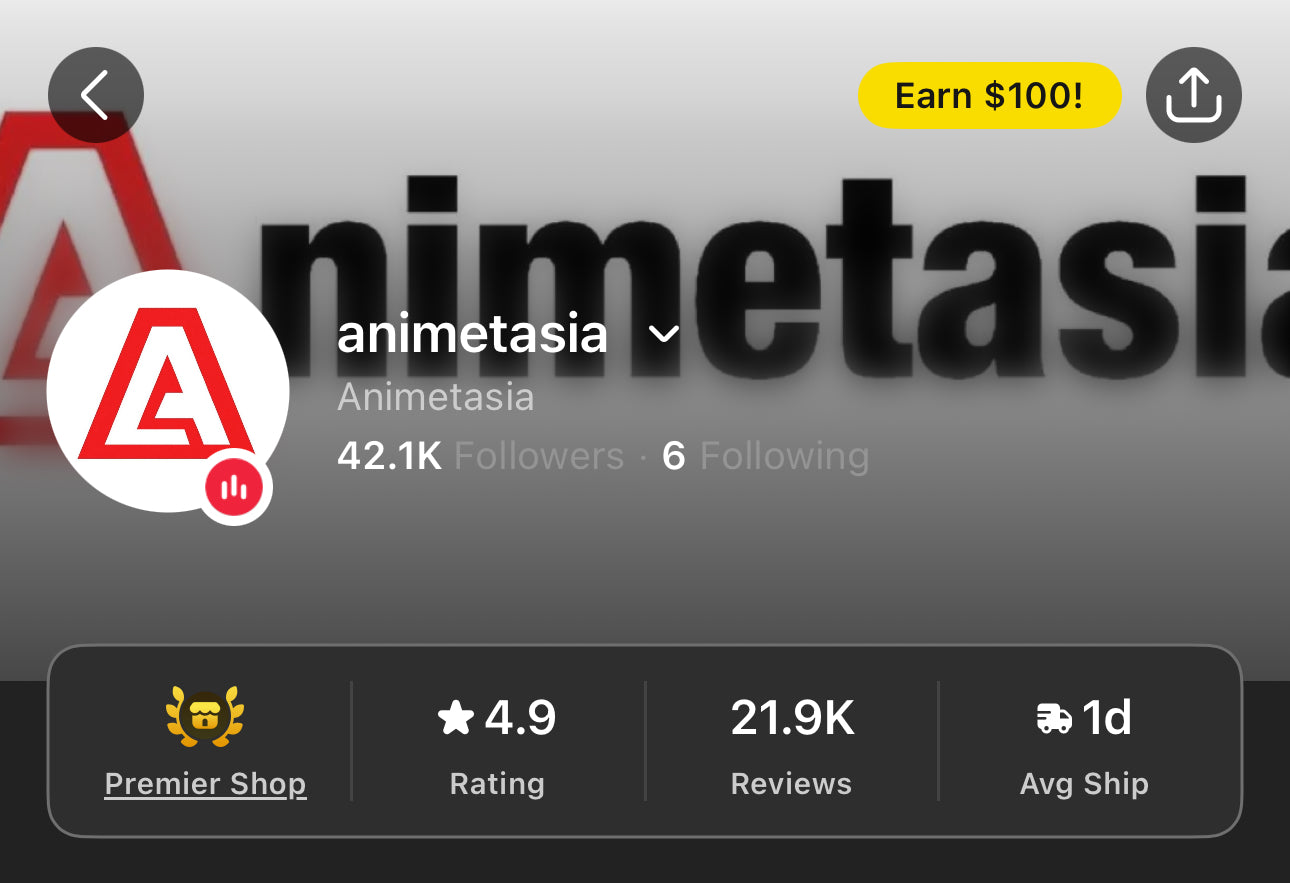The image size is (1290, 883).
Task: Tap the Premier Shop laurel badge icon
Action: coord(205,718)
